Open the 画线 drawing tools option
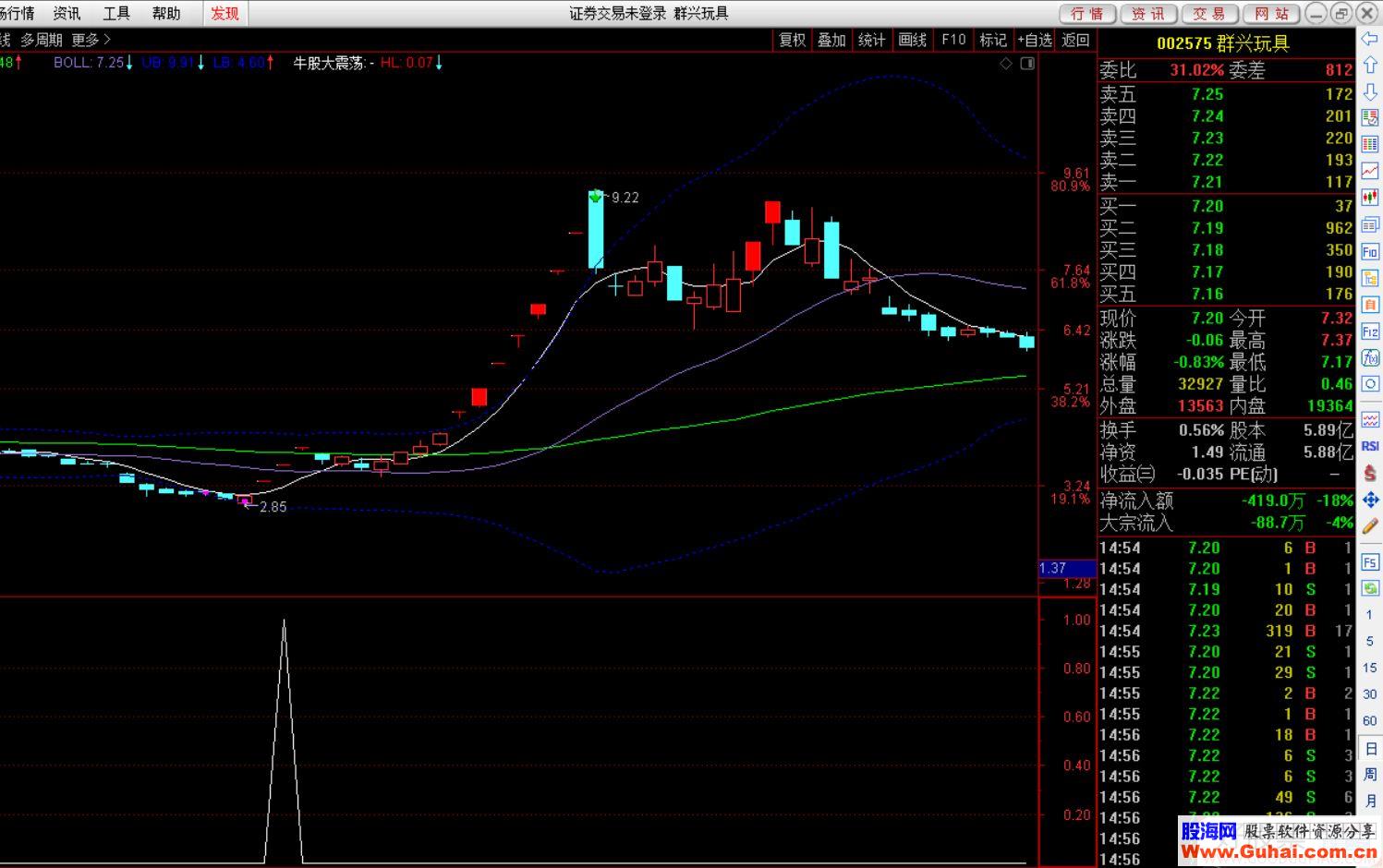1383x868 pixels. point(913,40)
